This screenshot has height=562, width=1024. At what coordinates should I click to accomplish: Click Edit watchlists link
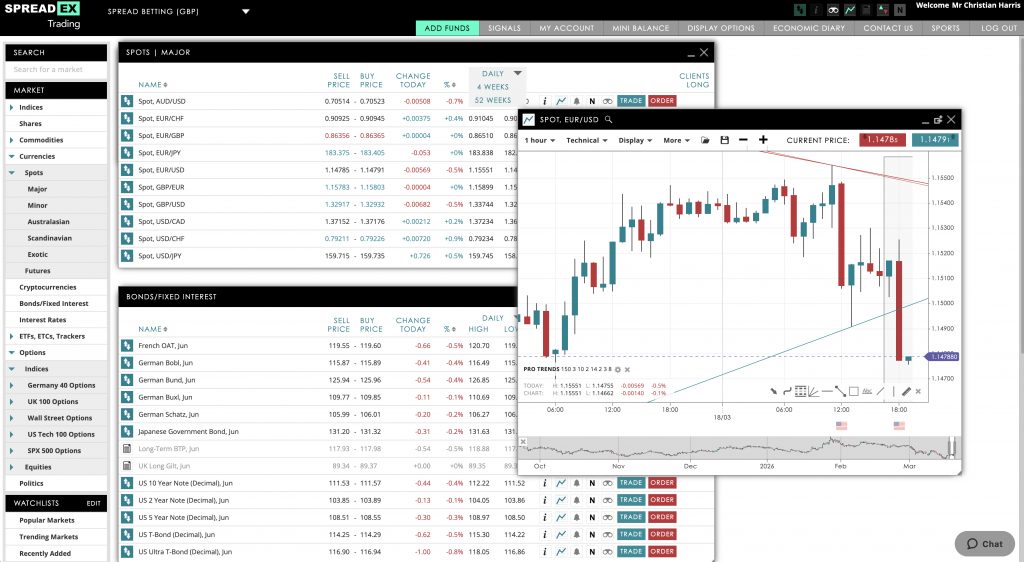point(93,503)
